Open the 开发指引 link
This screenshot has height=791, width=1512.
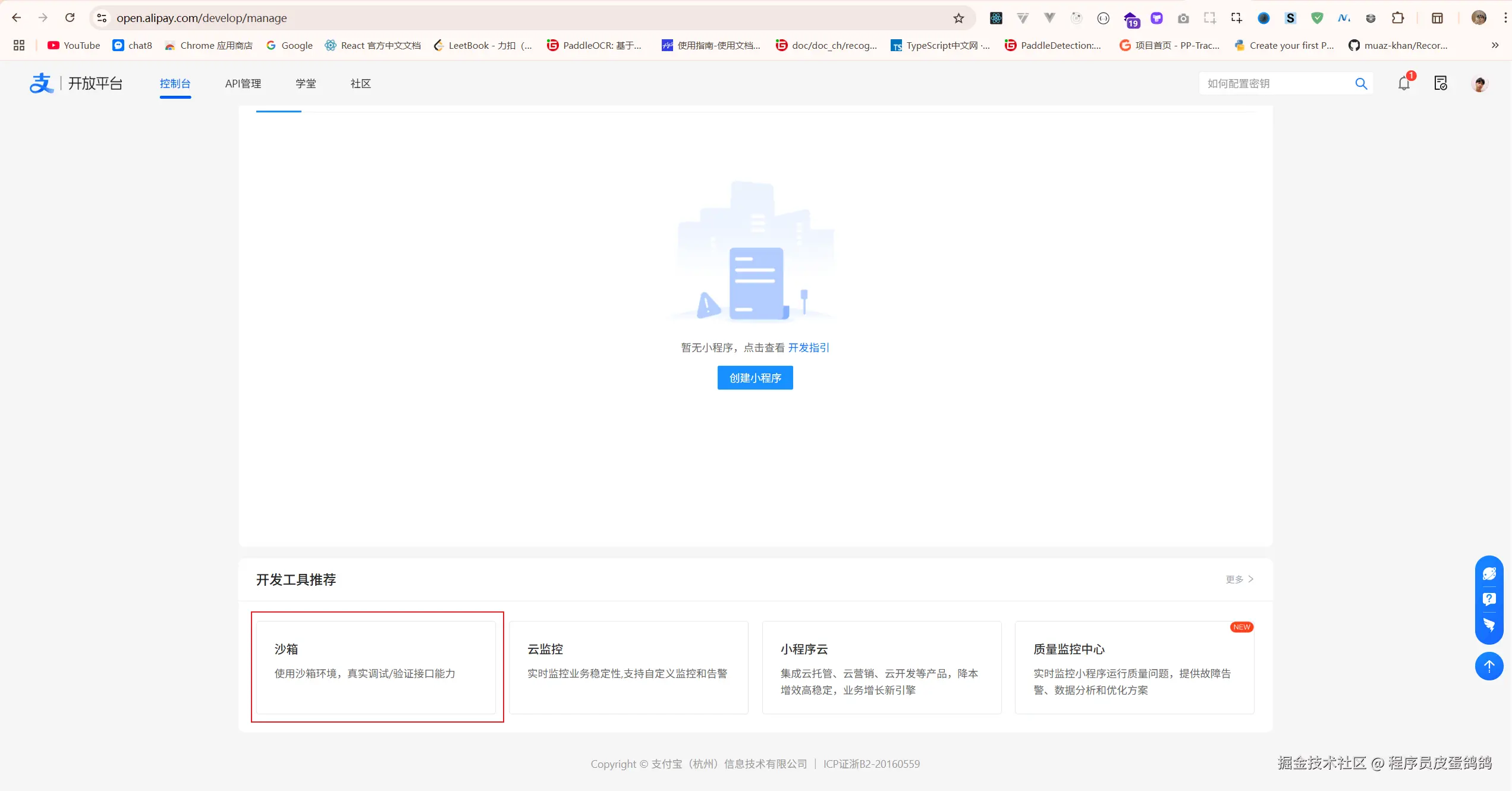pos(809,347)
